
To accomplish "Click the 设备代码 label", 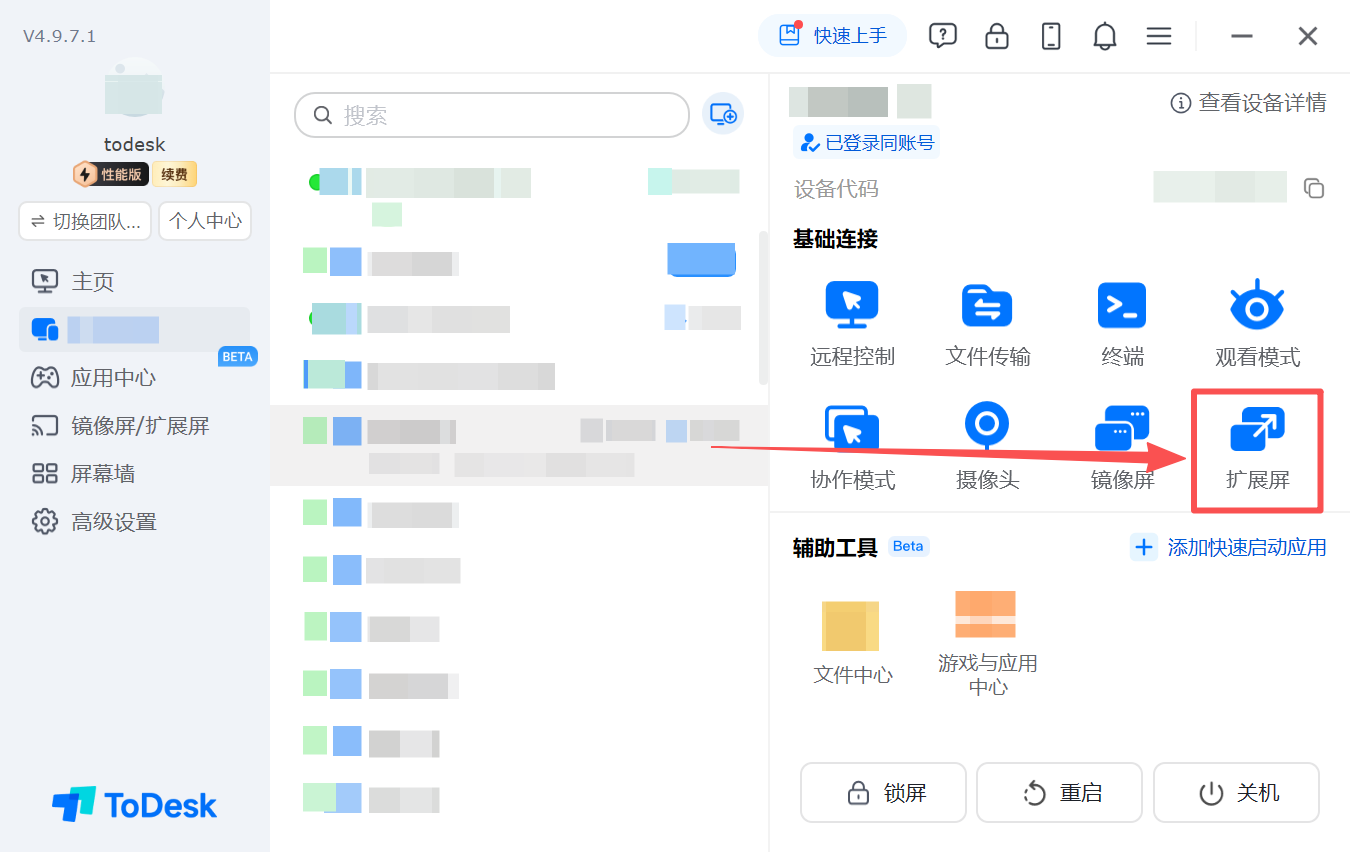I will [x=836, y=189].
